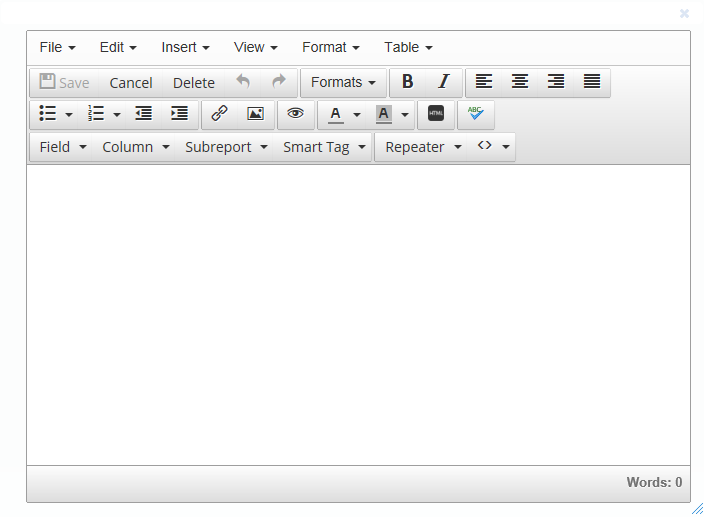The image size is (704, 517).
Task: Center align the text
Action: [520, 82]
